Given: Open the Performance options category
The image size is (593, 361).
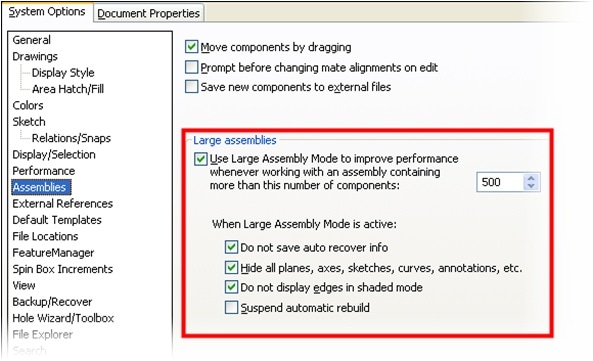Looking at the screenshot, I should tap(43, 170).
